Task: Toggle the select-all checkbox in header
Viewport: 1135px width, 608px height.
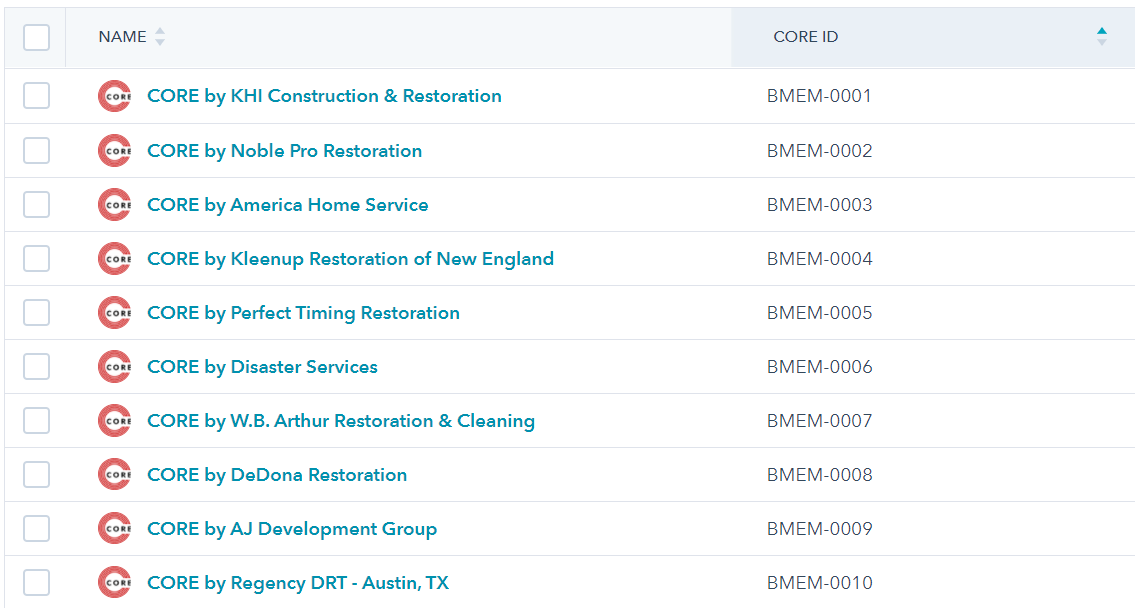Action: tap(36, 37)
